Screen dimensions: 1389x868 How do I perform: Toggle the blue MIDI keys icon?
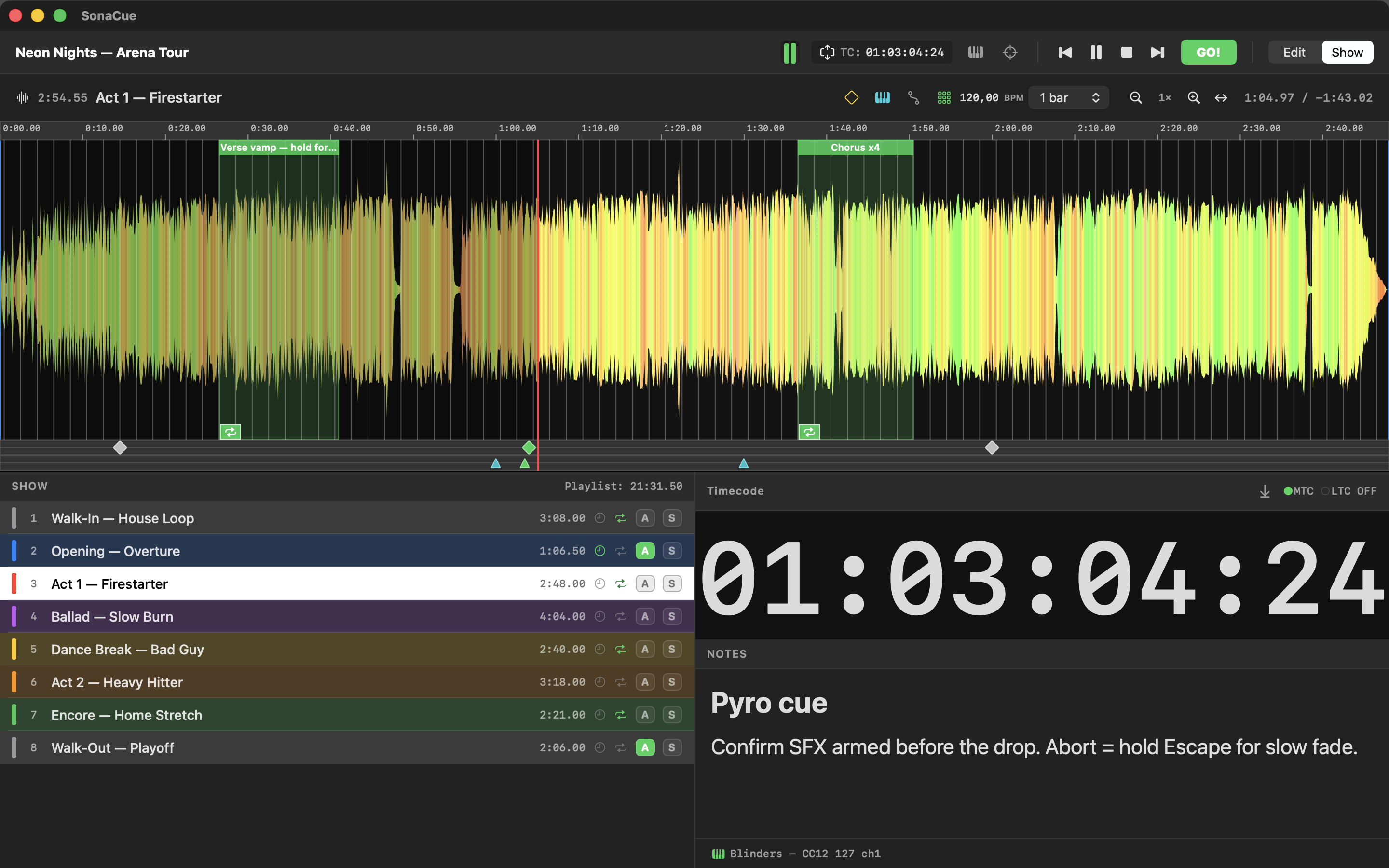point(882,97)
